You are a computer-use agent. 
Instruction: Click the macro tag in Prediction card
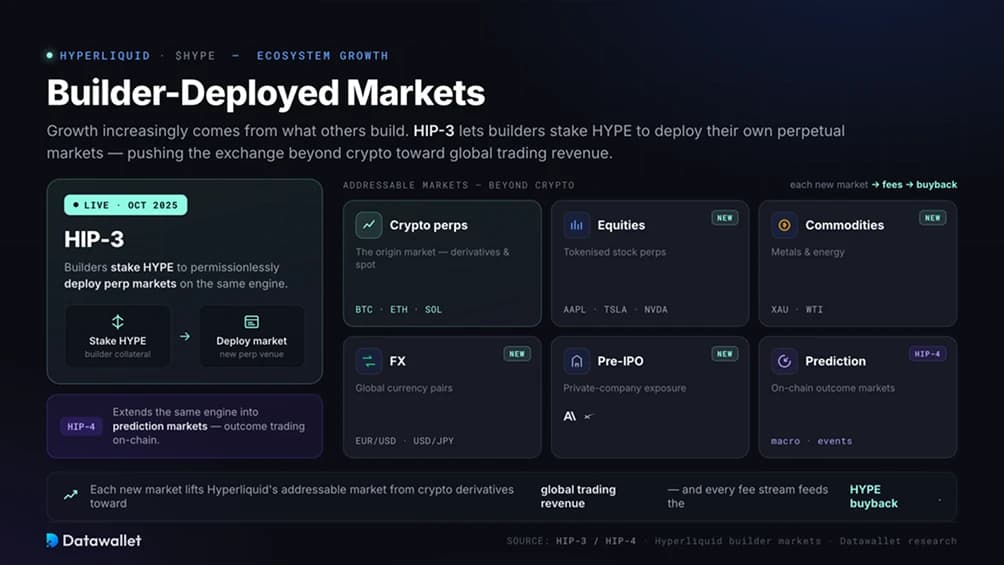786,441
